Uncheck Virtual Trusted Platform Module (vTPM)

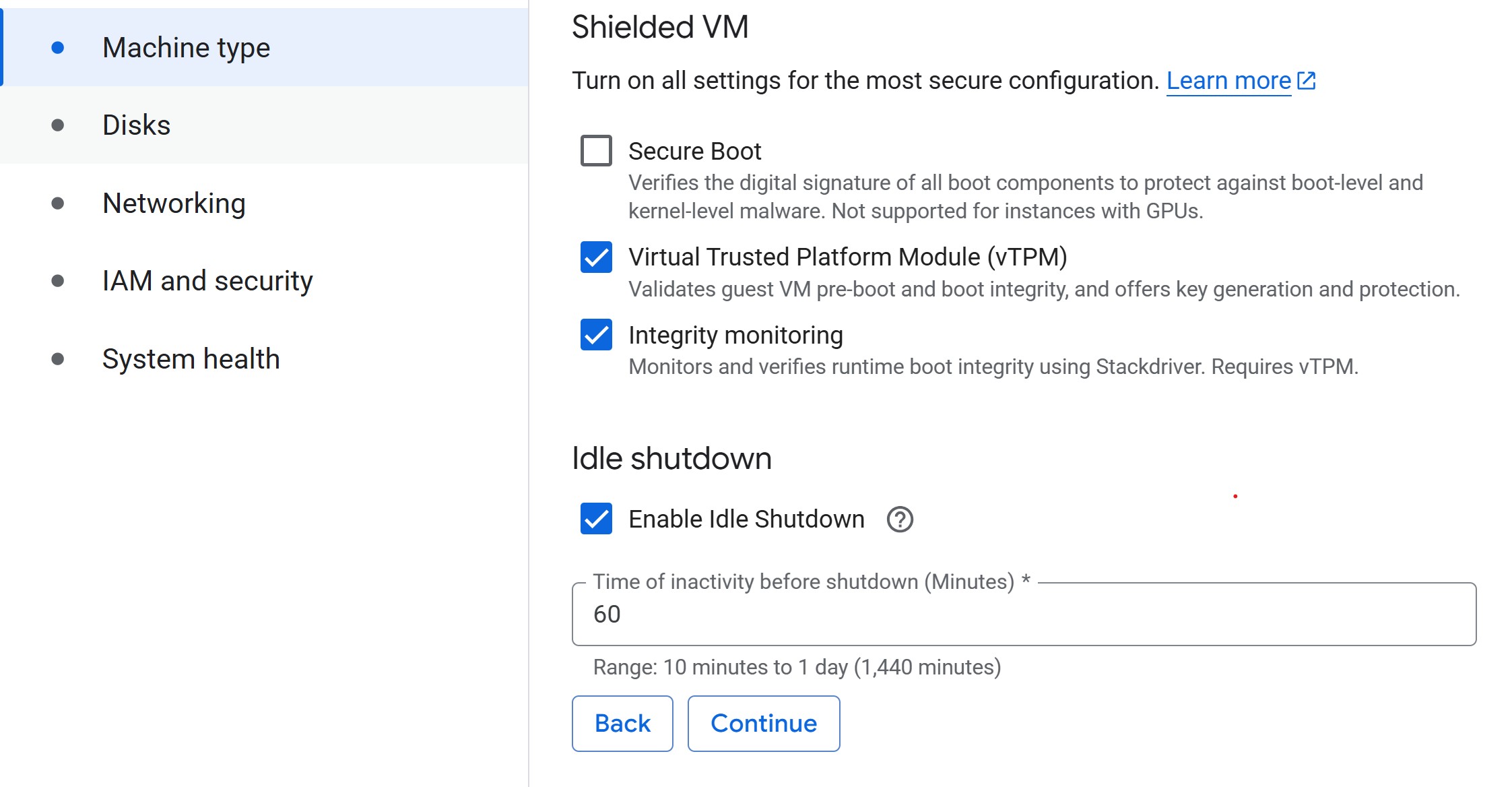pos(596,257)
